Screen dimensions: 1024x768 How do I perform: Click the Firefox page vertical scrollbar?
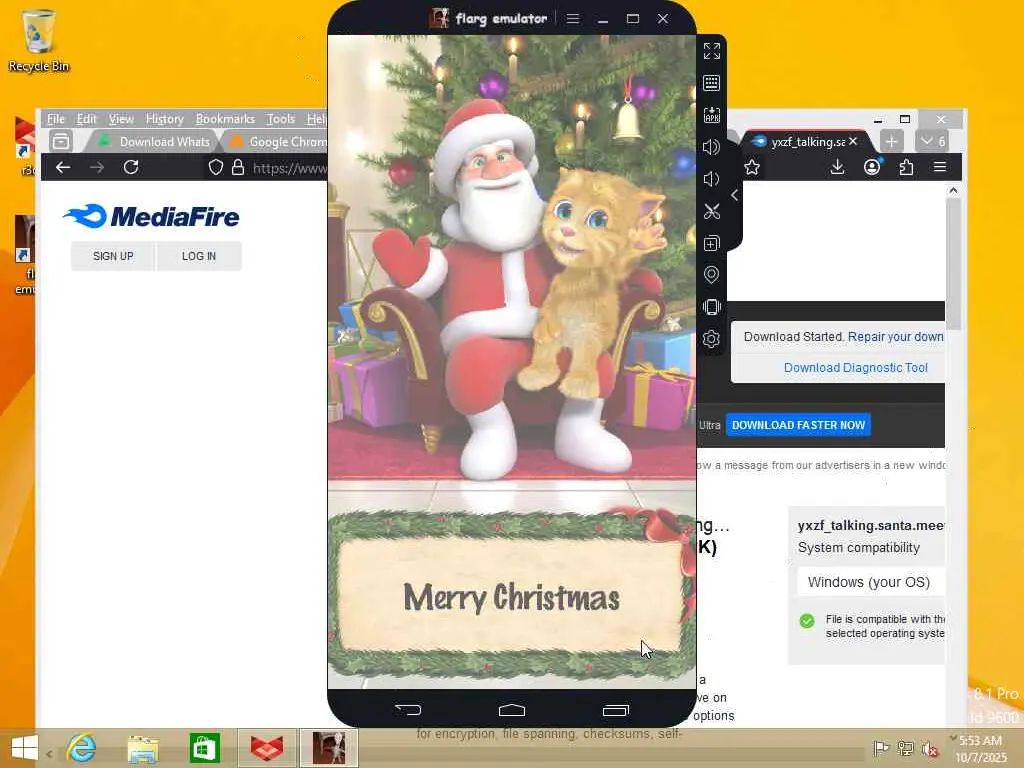[953, 264]
